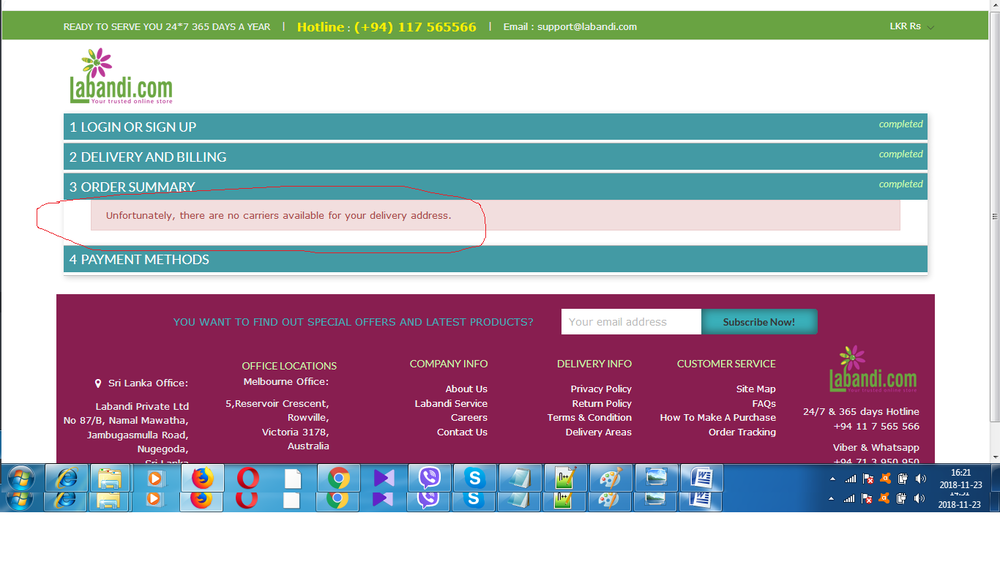Open the Privacy Policy link
The height and width of the screenshot is (562, 1000).
(601, 388)
